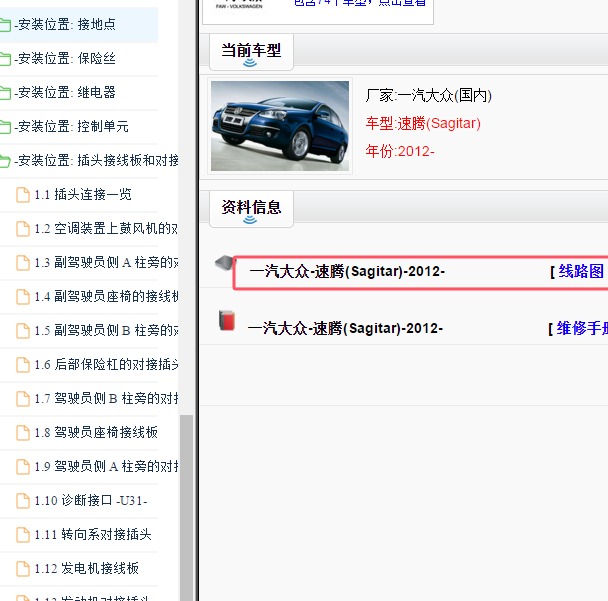This screenshot has height=601, width=608.
Task: Open 1.8 驾驶员座椅接线板 entry
Action: click(96, 432)
